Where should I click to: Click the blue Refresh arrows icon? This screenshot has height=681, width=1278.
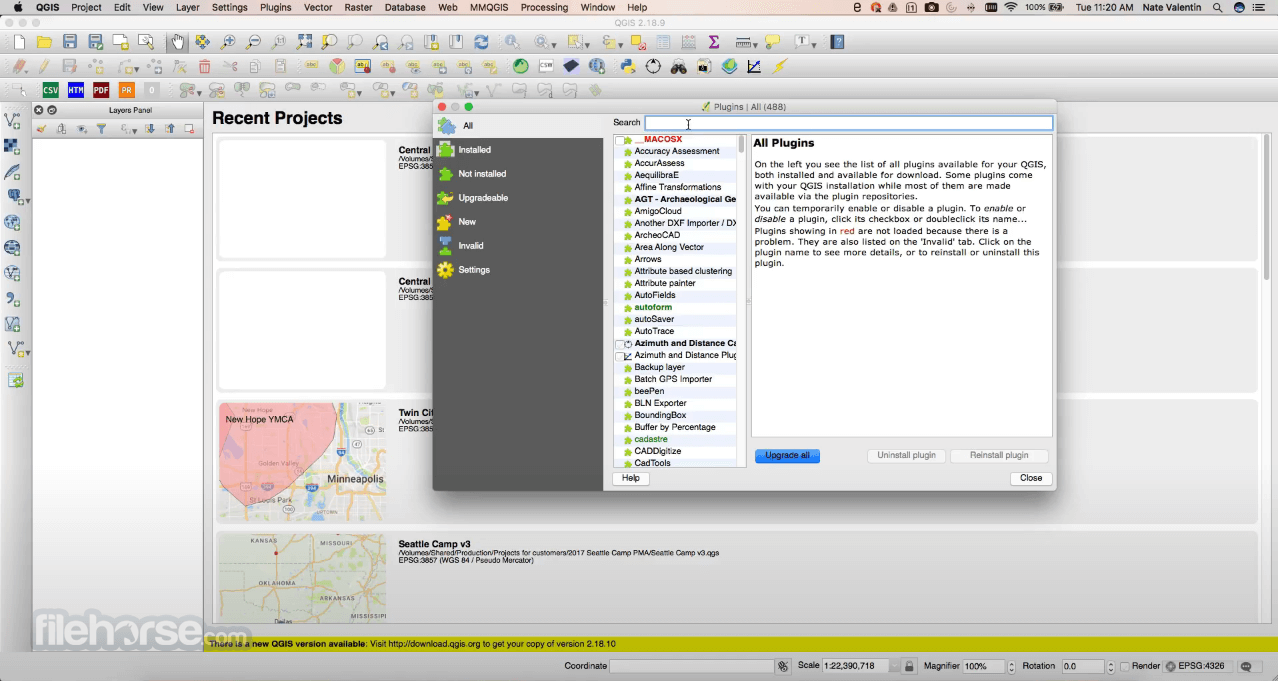(481, 42)
